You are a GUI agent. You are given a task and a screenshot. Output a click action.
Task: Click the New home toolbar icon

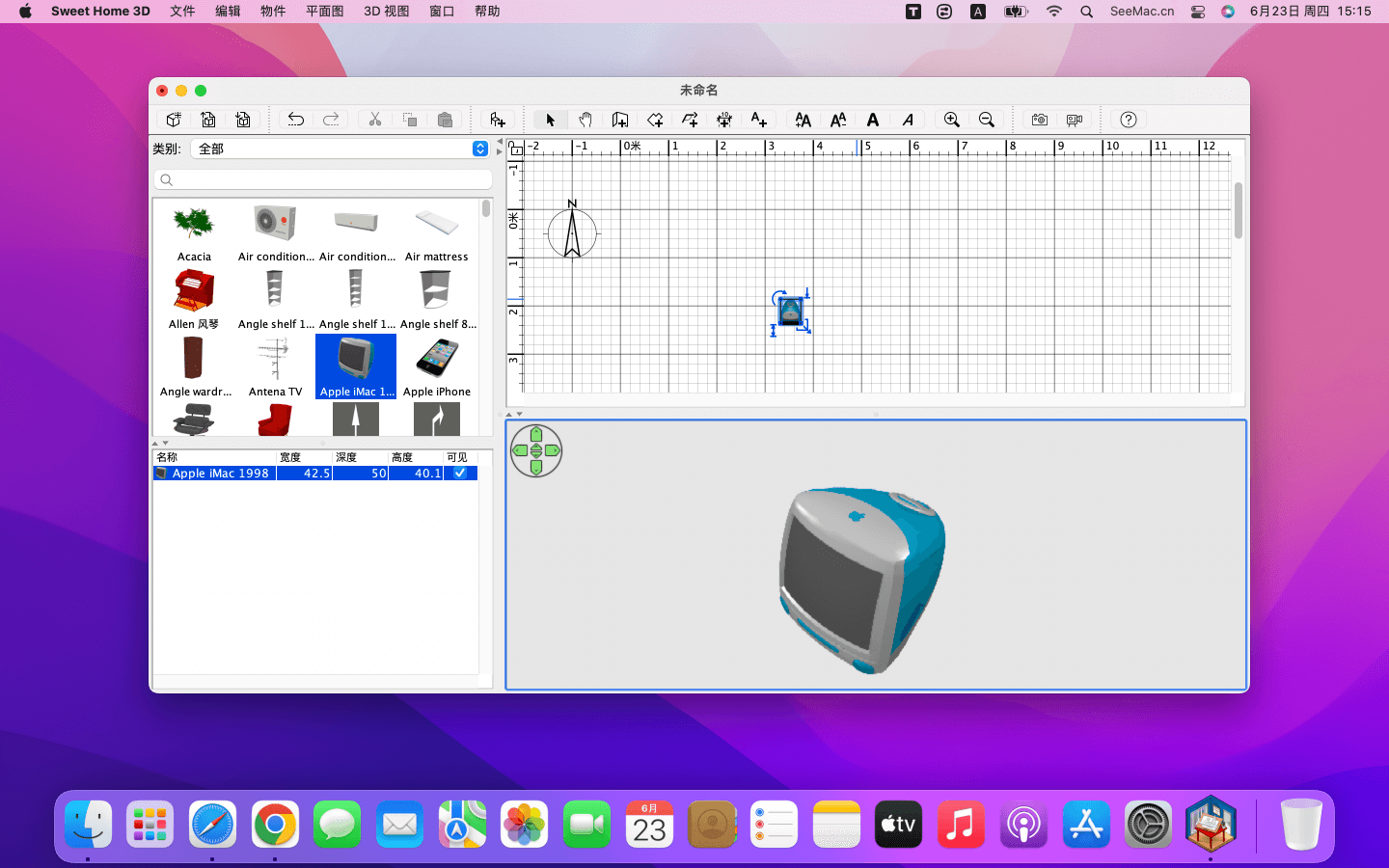(174, 120)
